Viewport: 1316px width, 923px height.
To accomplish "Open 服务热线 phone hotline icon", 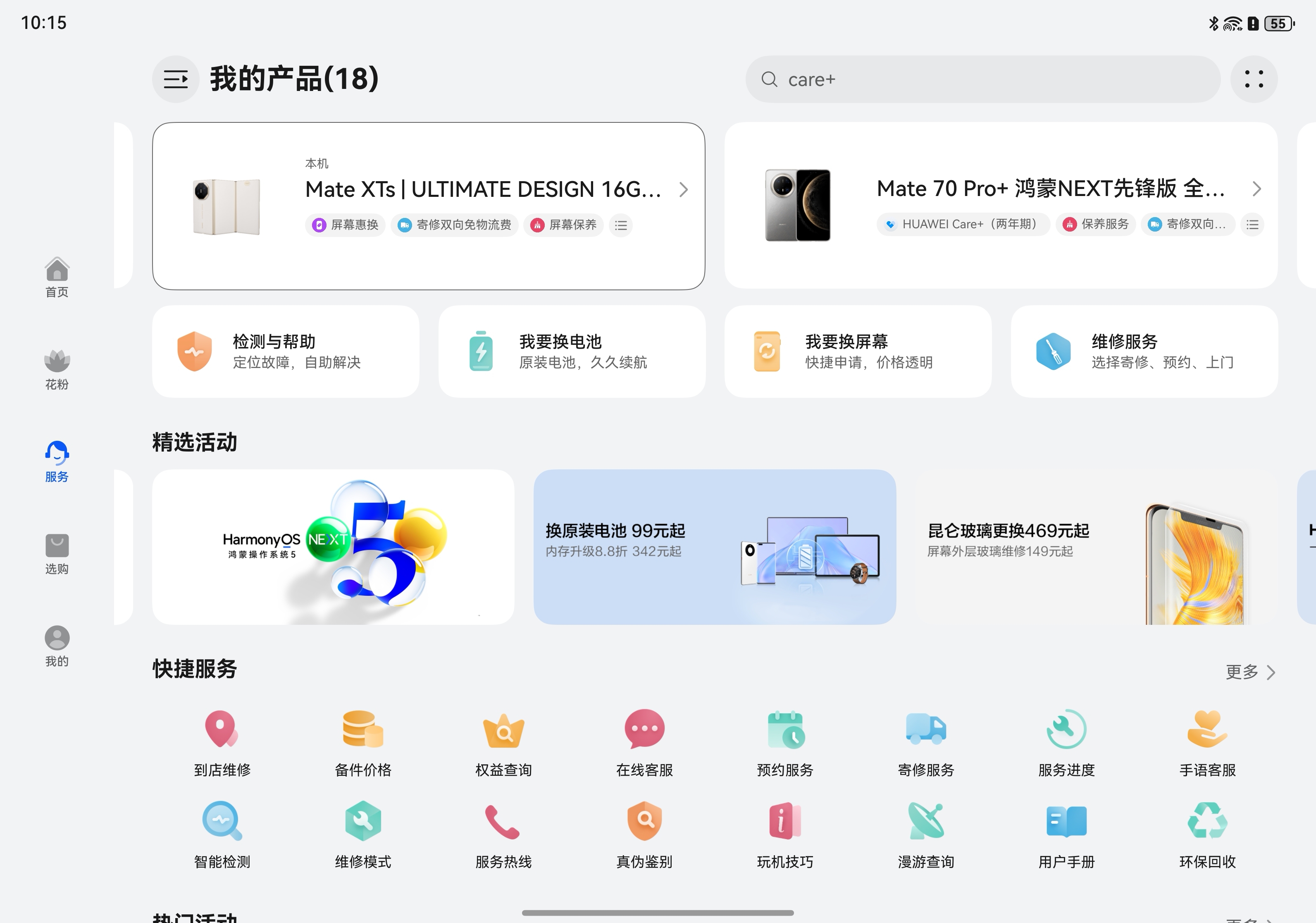I will [x=503, y=822].
